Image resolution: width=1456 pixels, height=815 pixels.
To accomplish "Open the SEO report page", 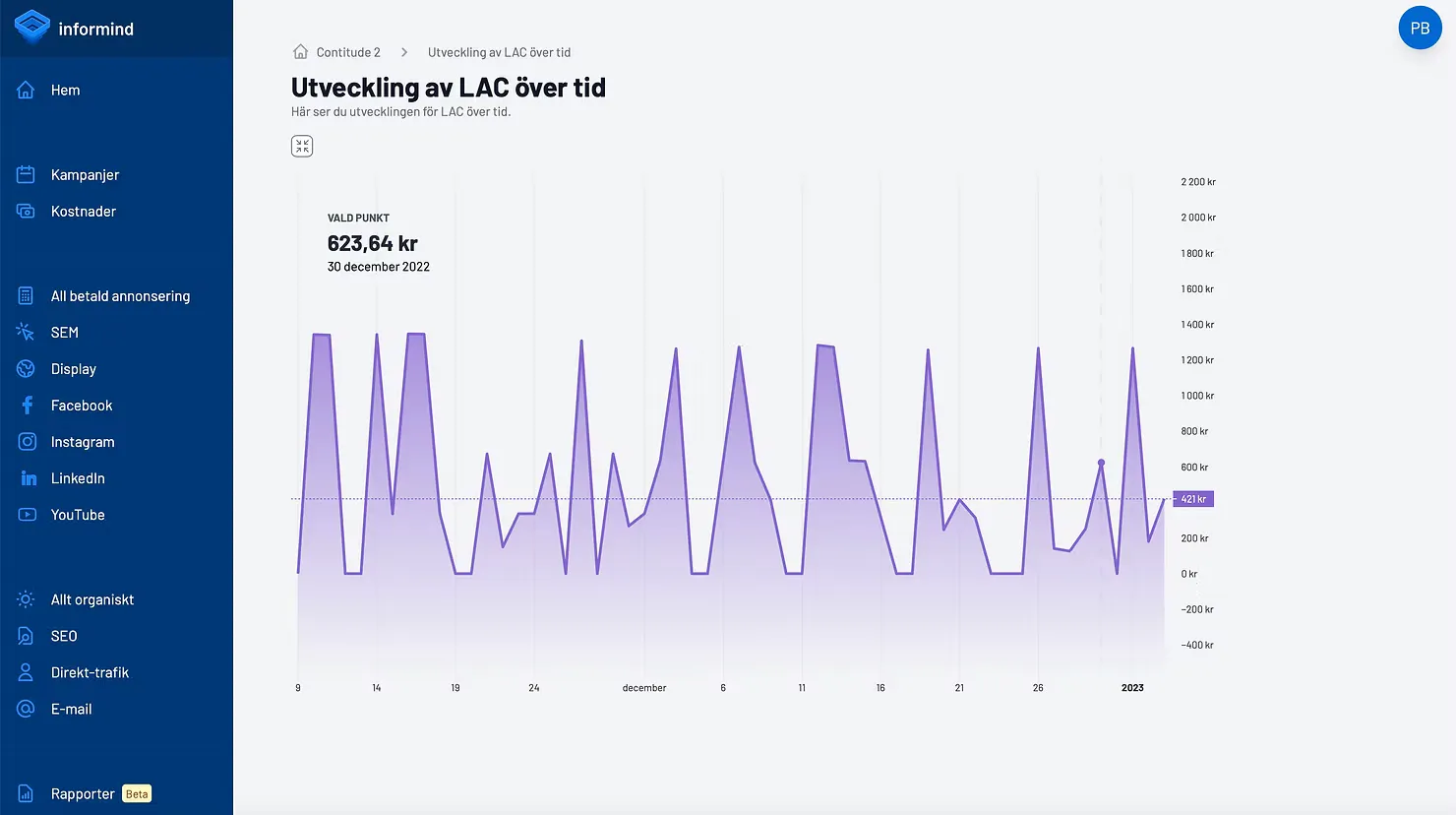I will click(64, 636).
